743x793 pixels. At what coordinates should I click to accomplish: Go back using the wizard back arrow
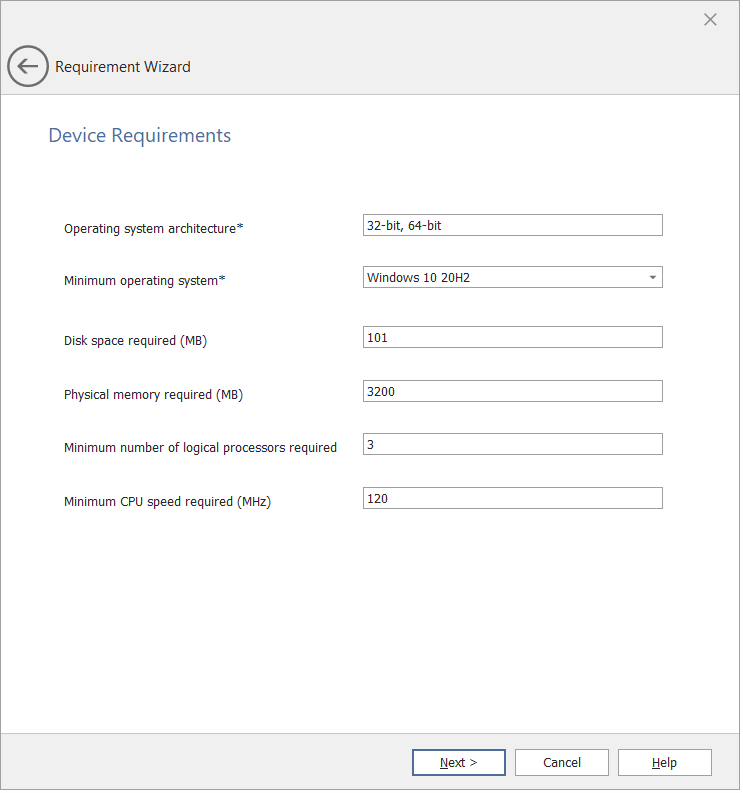(x=27, y=67)
